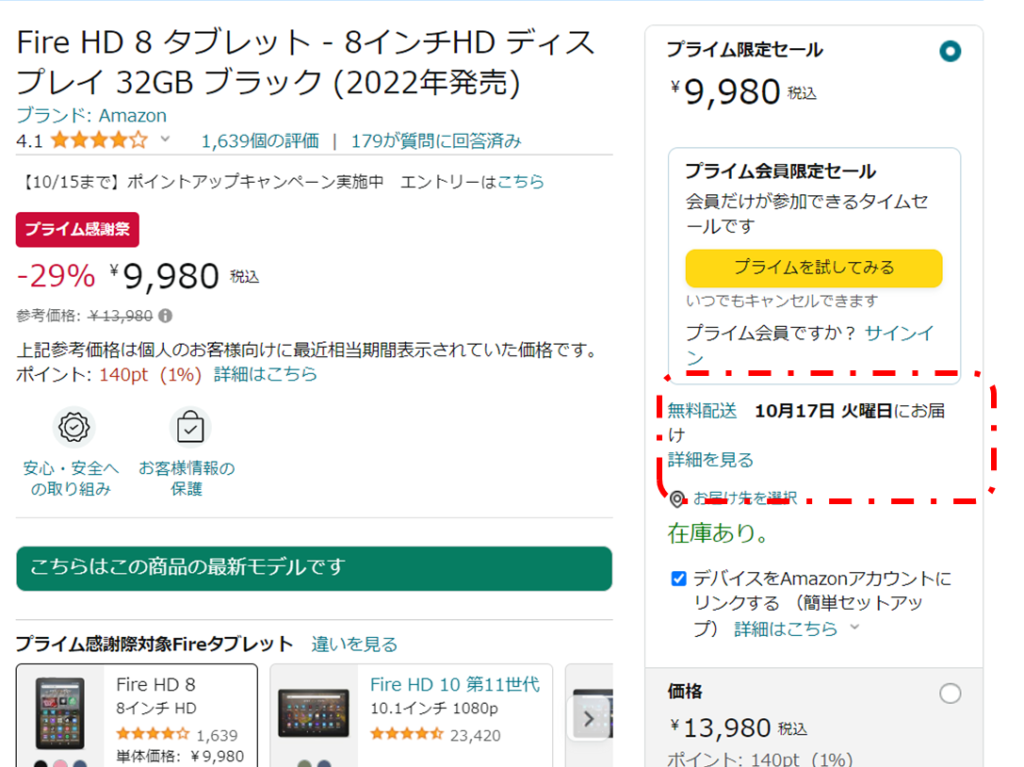
Task: Open the 179が質問に回答済み link
Action: point(436,141)
